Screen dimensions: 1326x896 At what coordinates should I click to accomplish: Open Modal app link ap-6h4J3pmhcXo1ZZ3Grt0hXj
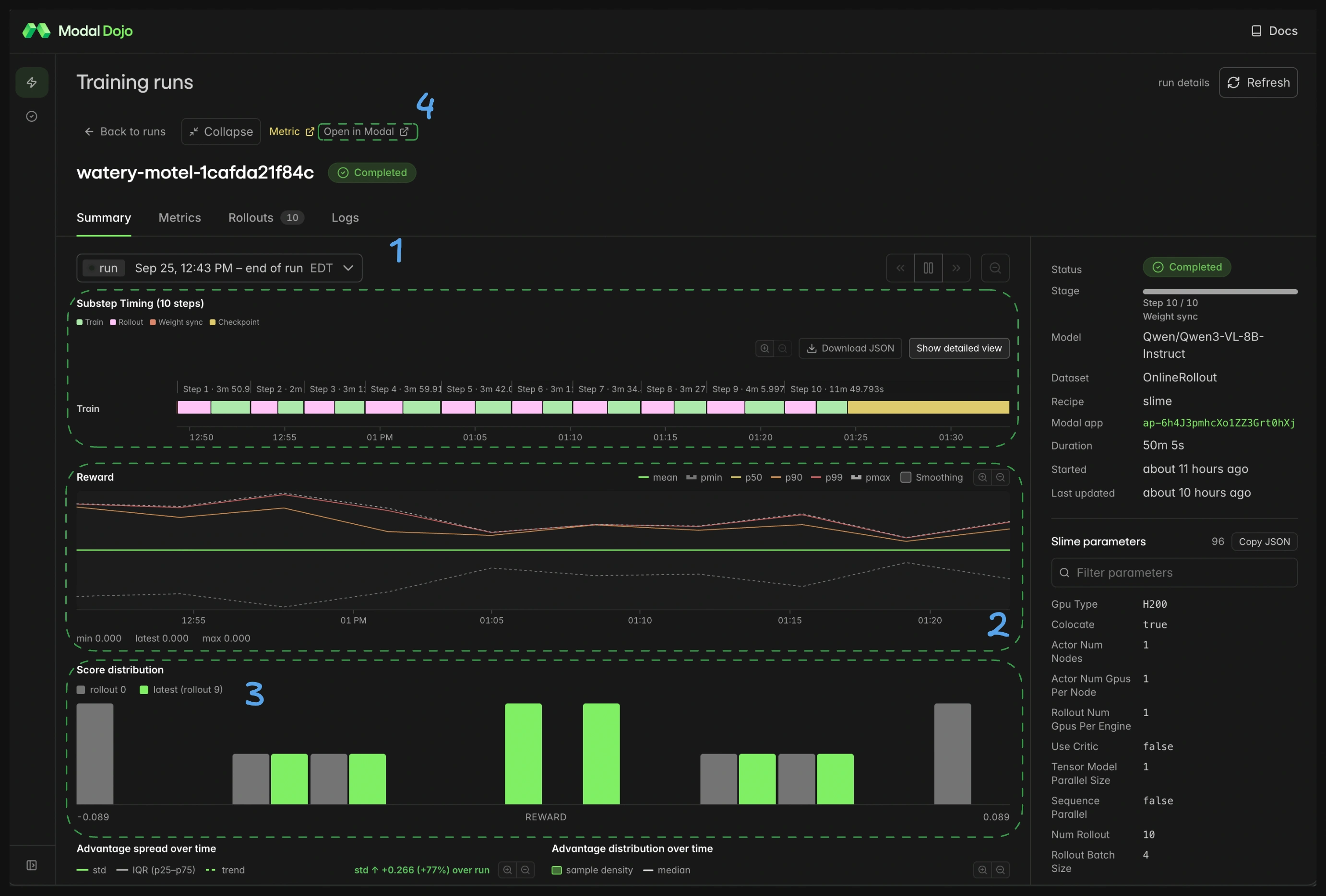[x=1218, y=423]
